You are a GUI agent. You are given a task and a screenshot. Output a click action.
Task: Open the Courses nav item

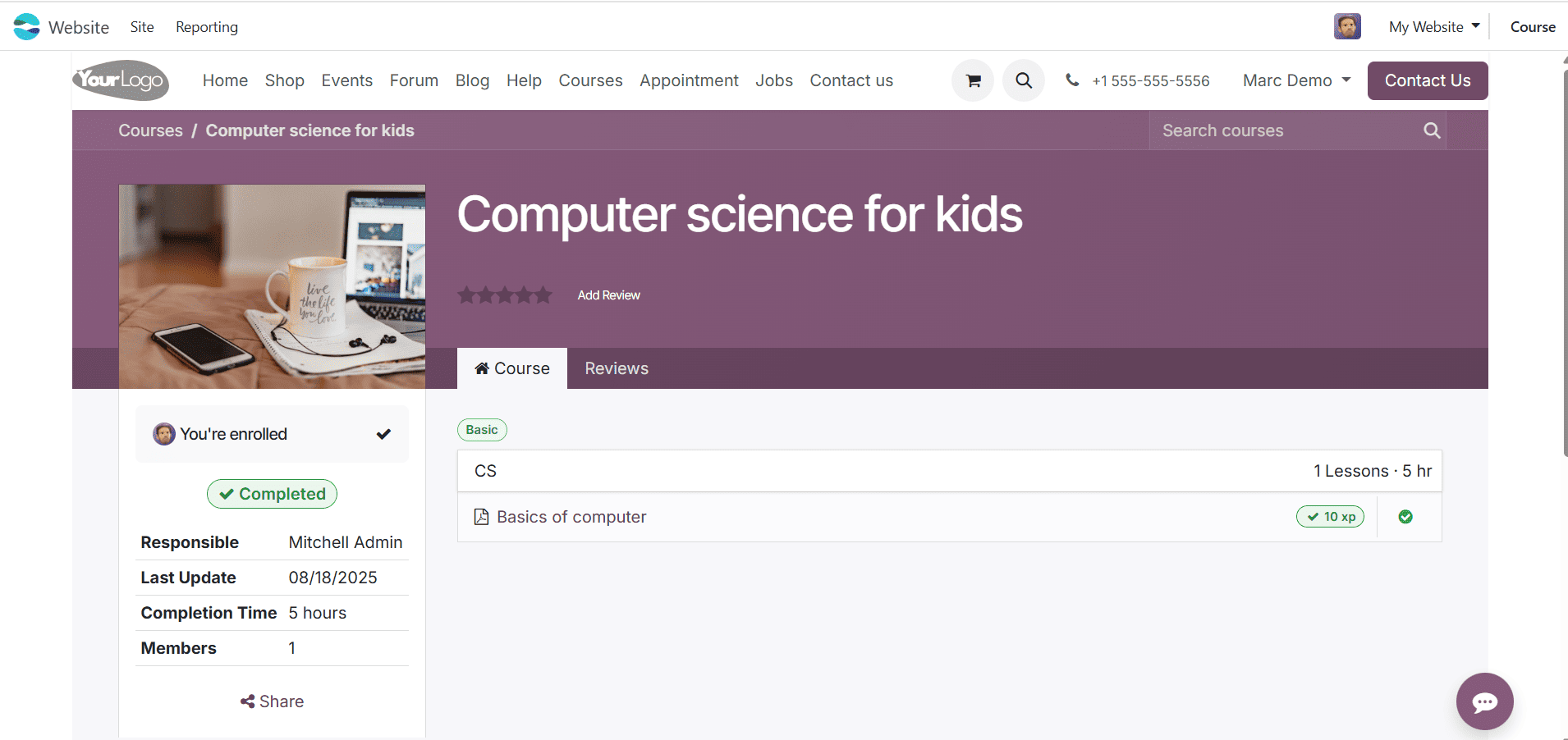(x=591, y=80)
